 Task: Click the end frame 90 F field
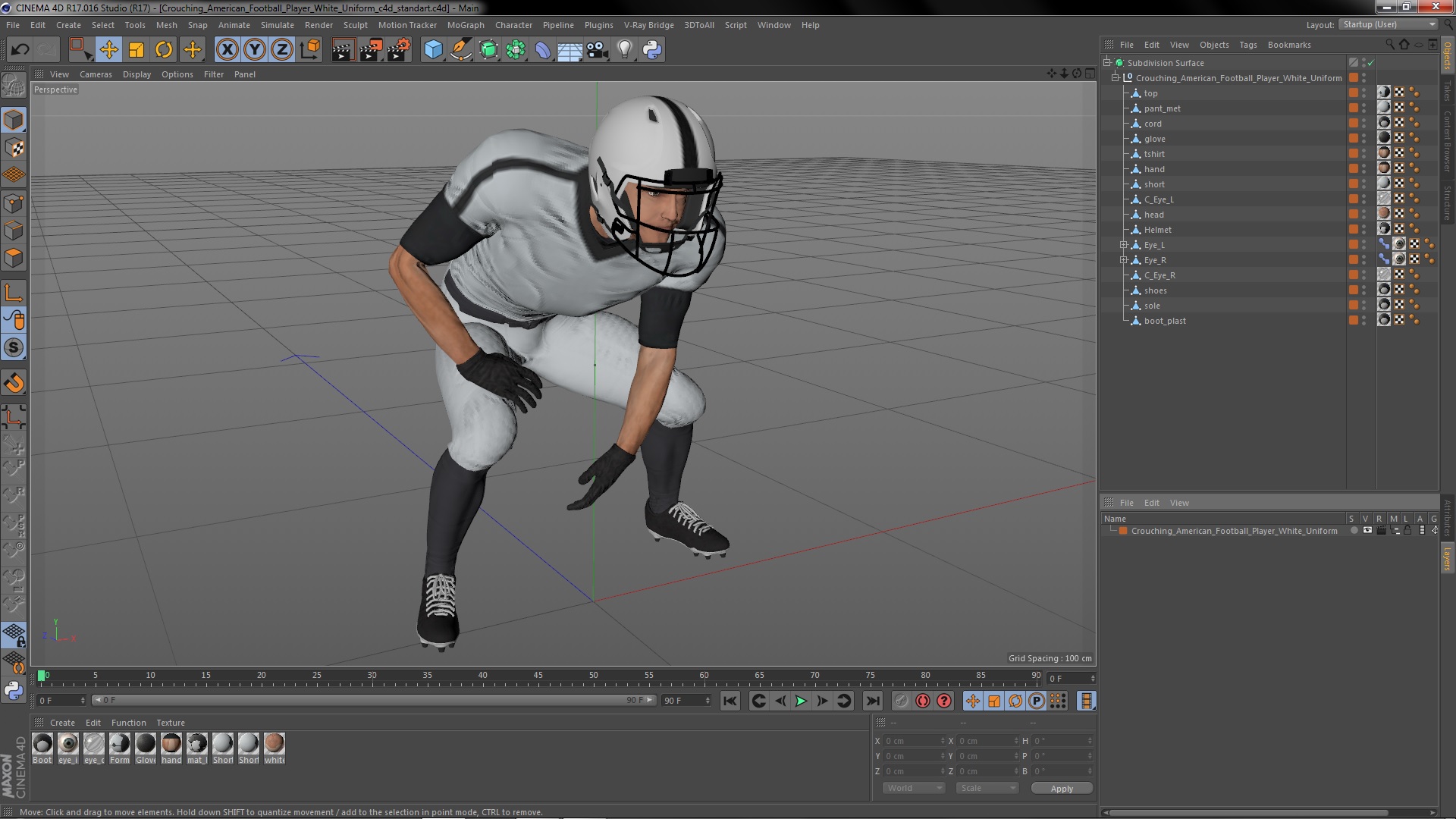686,701
